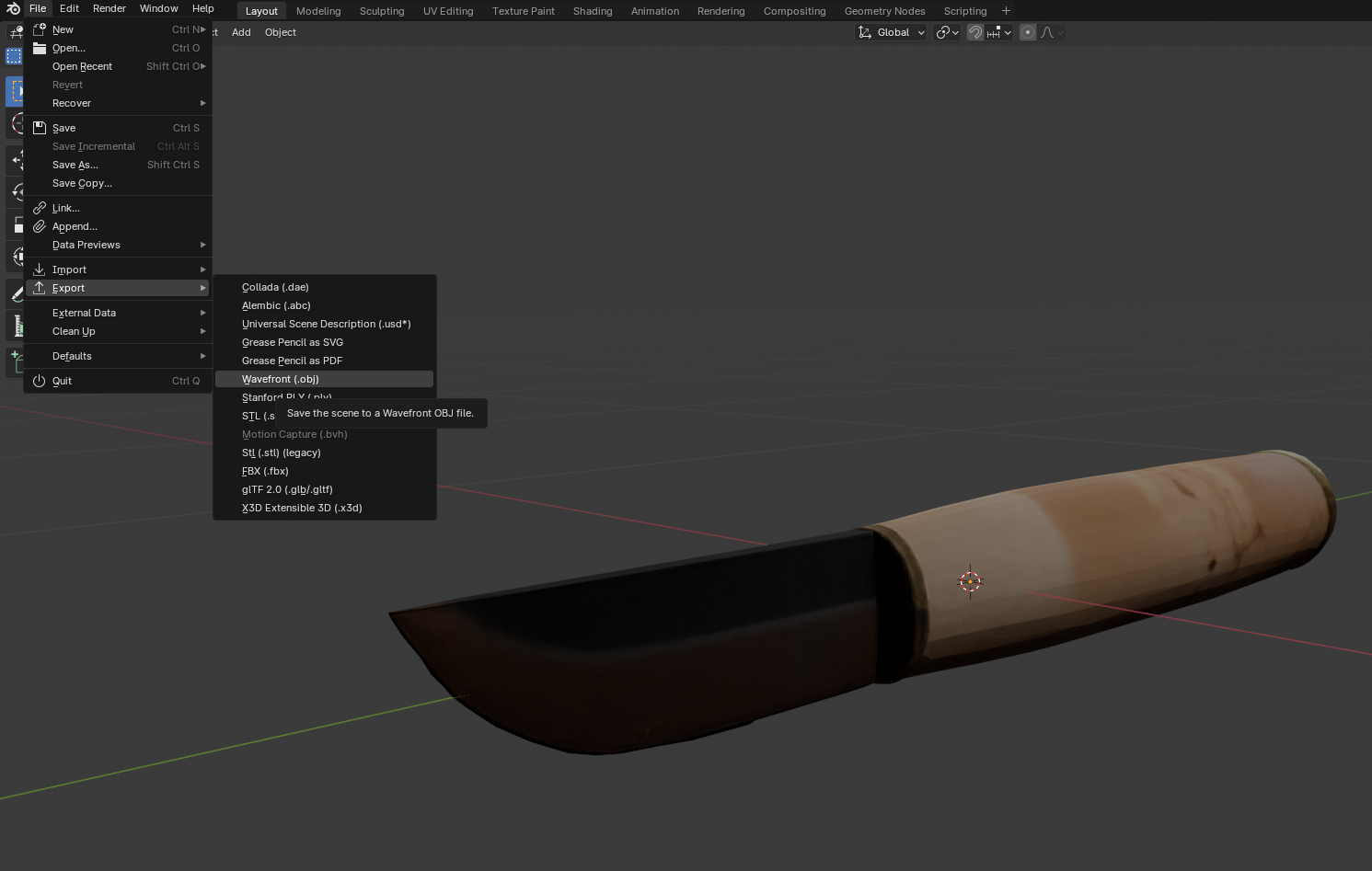Open the Global transform orientation dropdown

tap(891, 32)
